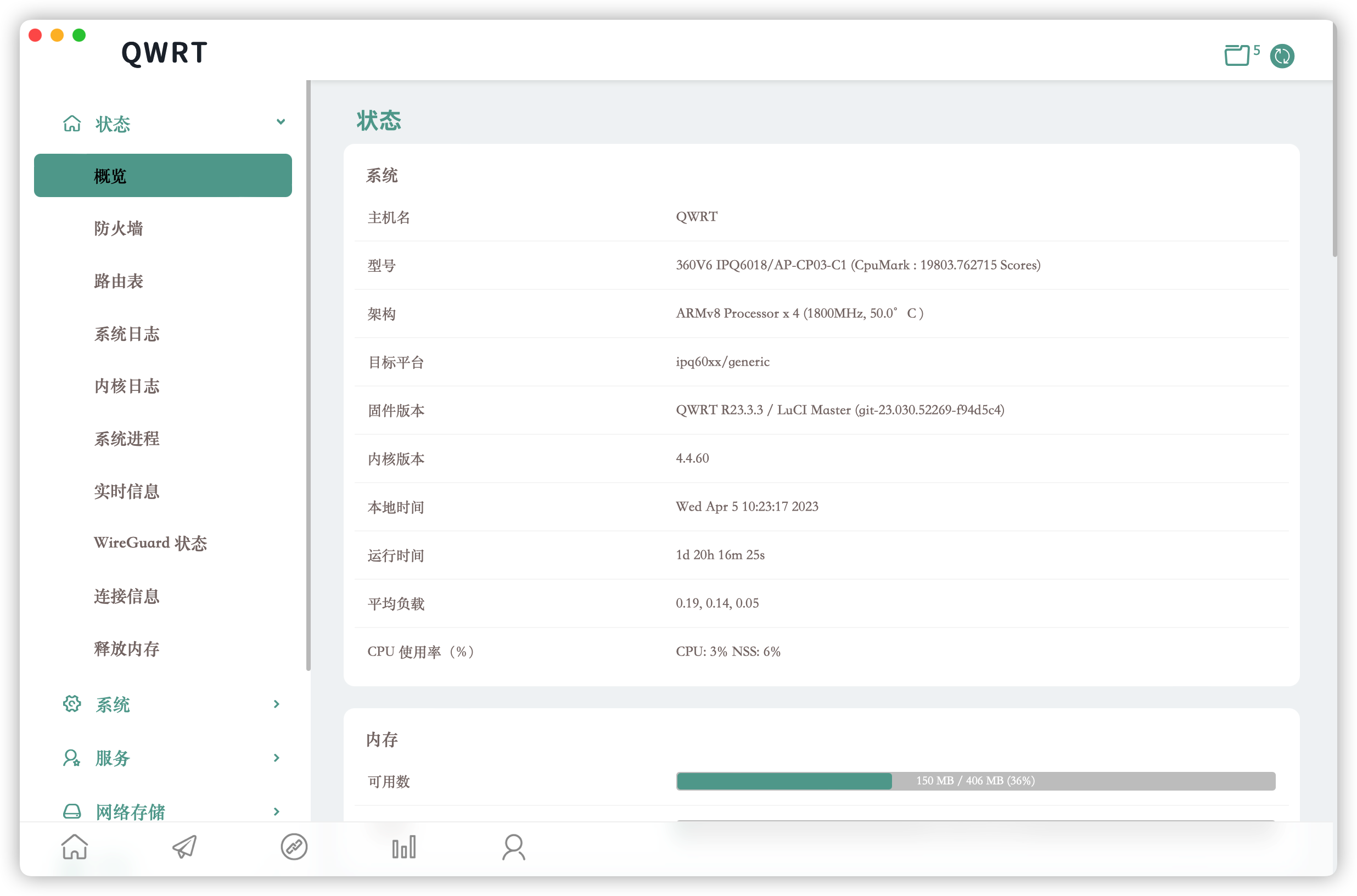The height and width of the screenshot is (896, 1357).
Task: Open the 系统日志 menu item
Action: pos(126,334)
